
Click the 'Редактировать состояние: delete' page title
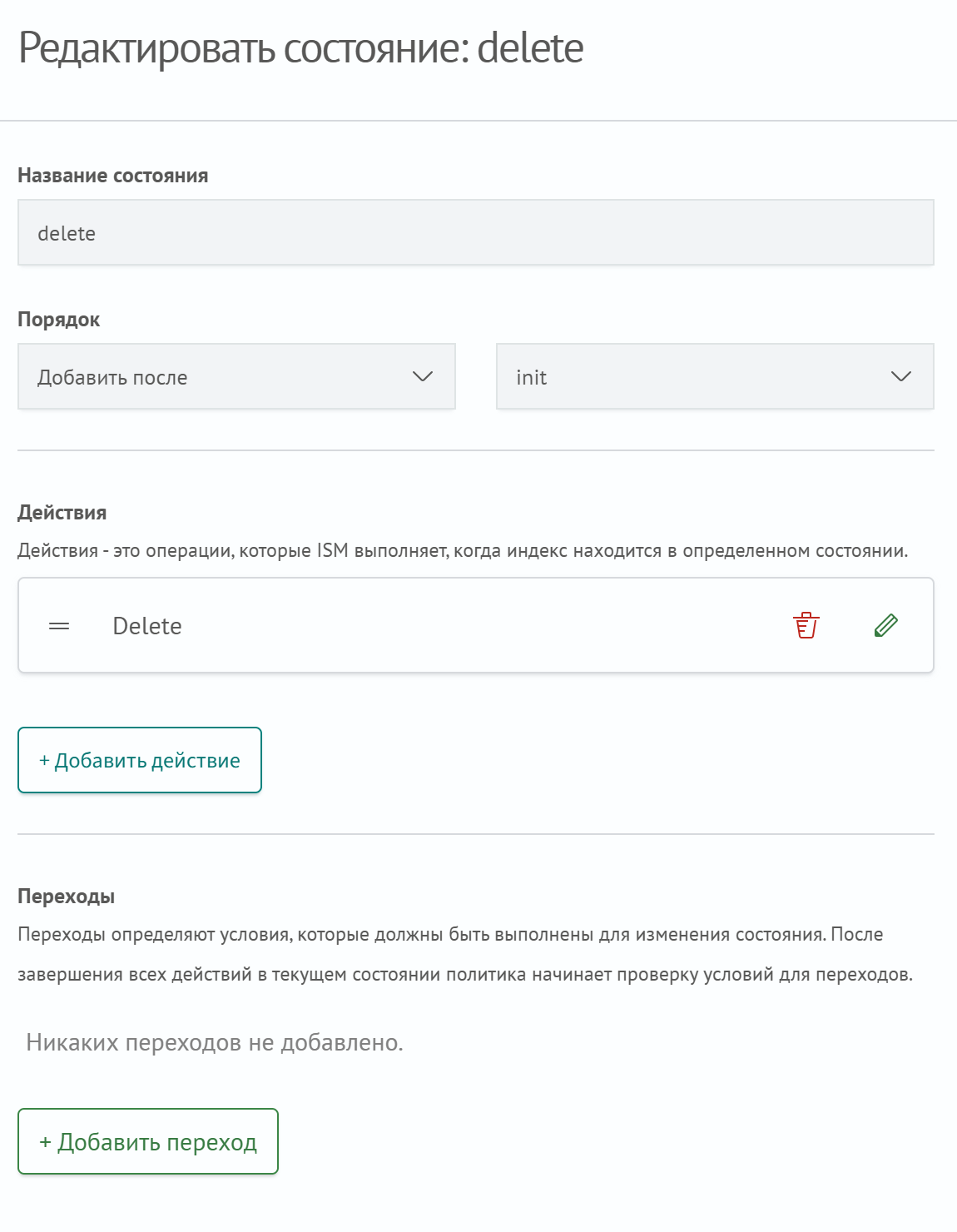301,48
